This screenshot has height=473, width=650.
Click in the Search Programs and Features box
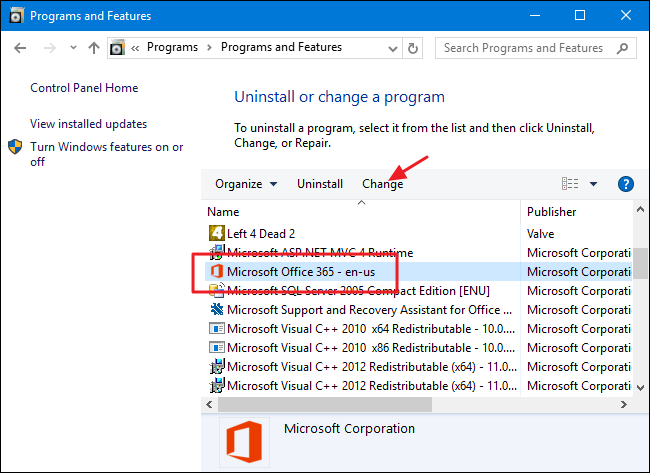(x=525, y=47)
